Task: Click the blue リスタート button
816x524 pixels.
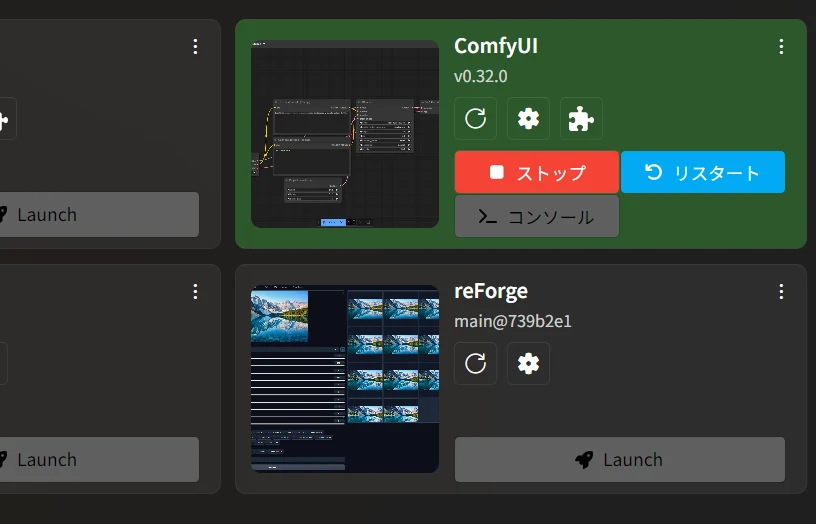Action: (x=703, y=172)
